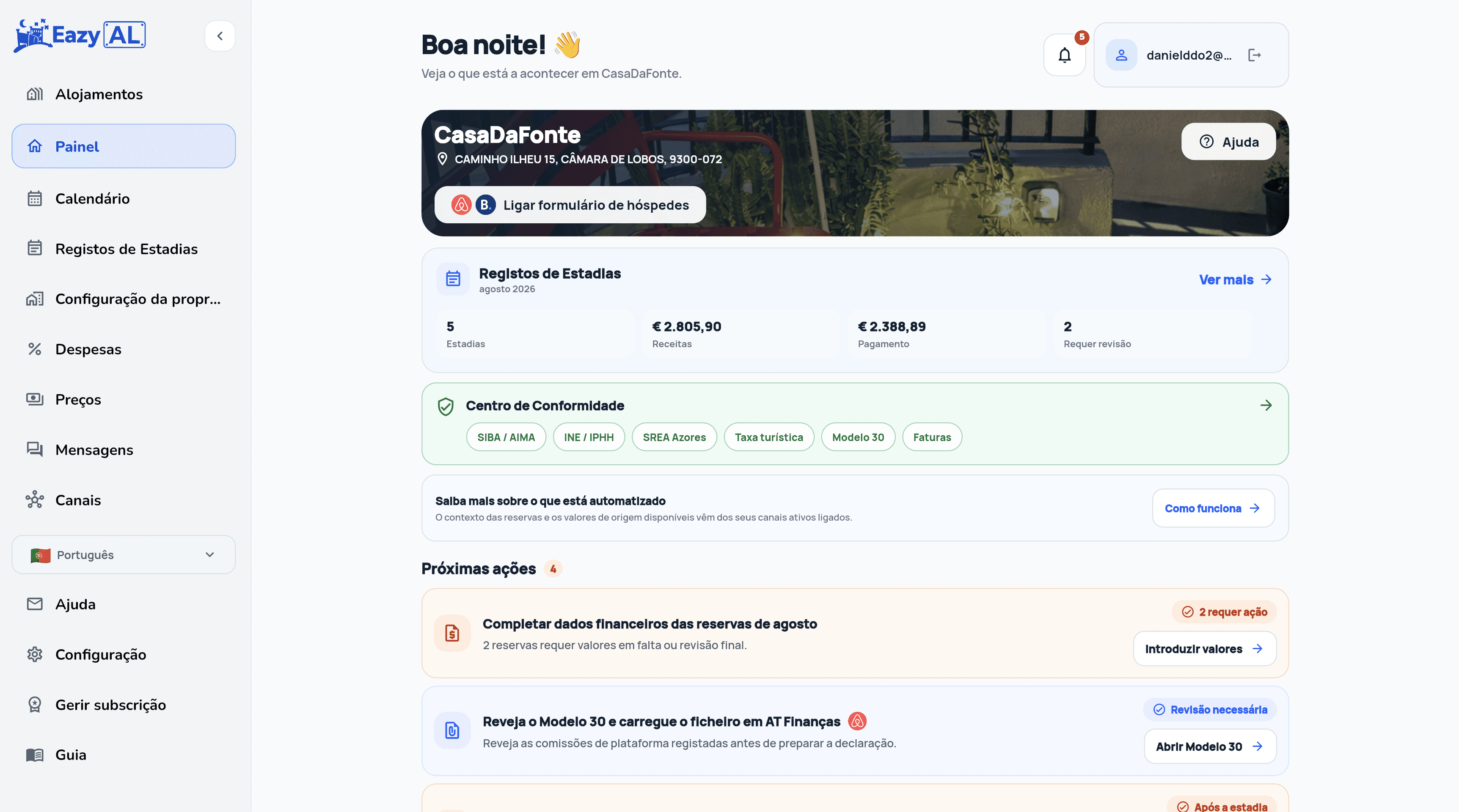Click the Canais network icon
The width and height of the screenshot is (1459, 812).
35,500
